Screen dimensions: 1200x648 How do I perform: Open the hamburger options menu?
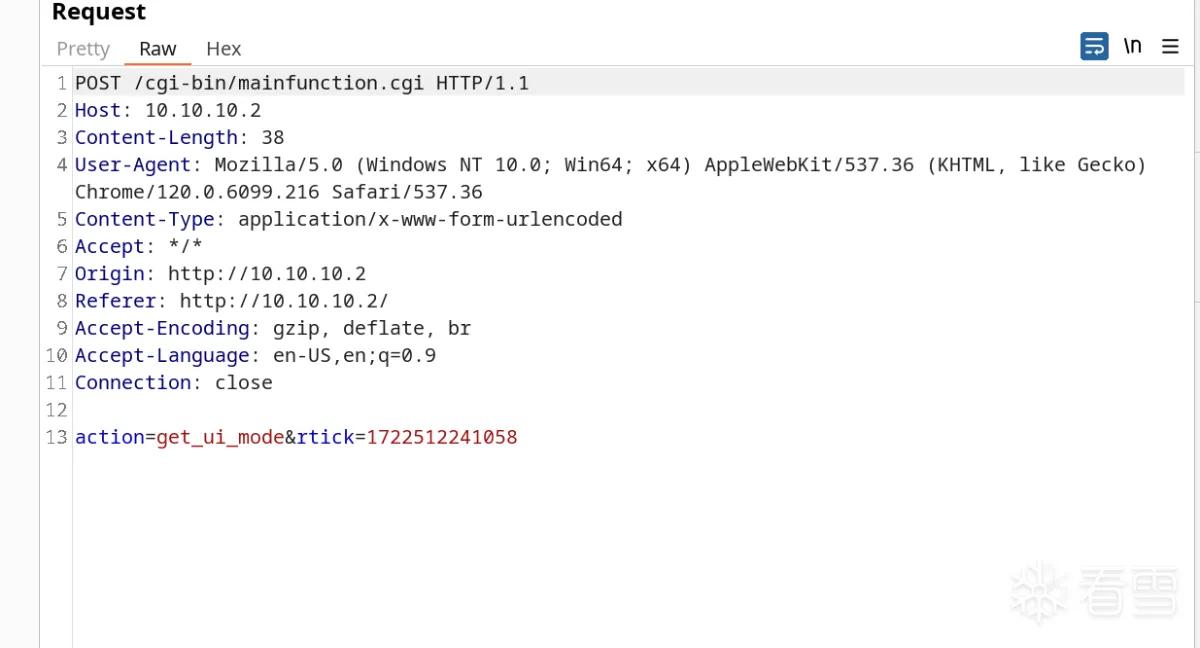click(1170, 46)
